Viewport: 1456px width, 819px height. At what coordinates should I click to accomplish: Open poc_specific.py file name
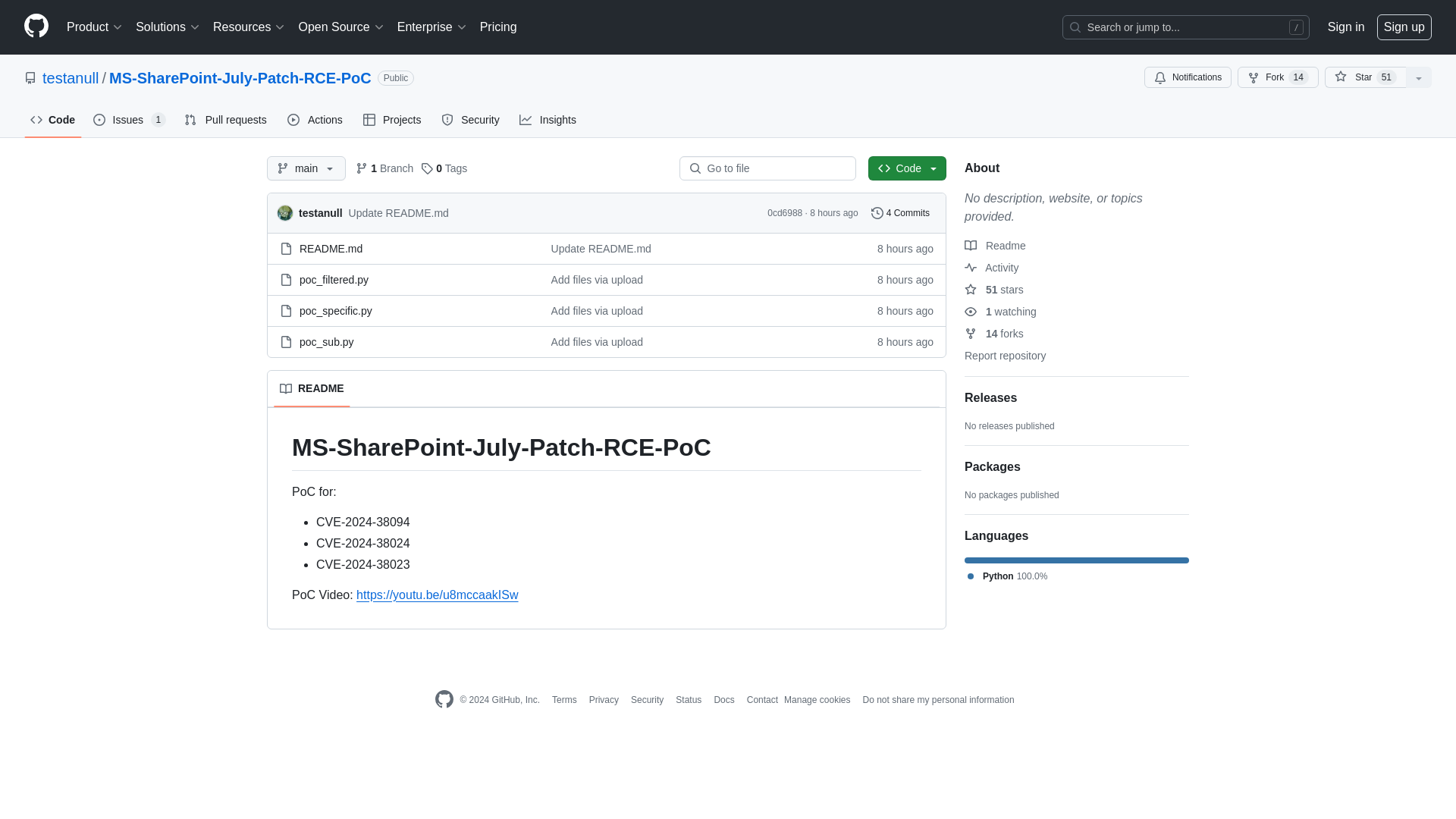coord(336,311)
